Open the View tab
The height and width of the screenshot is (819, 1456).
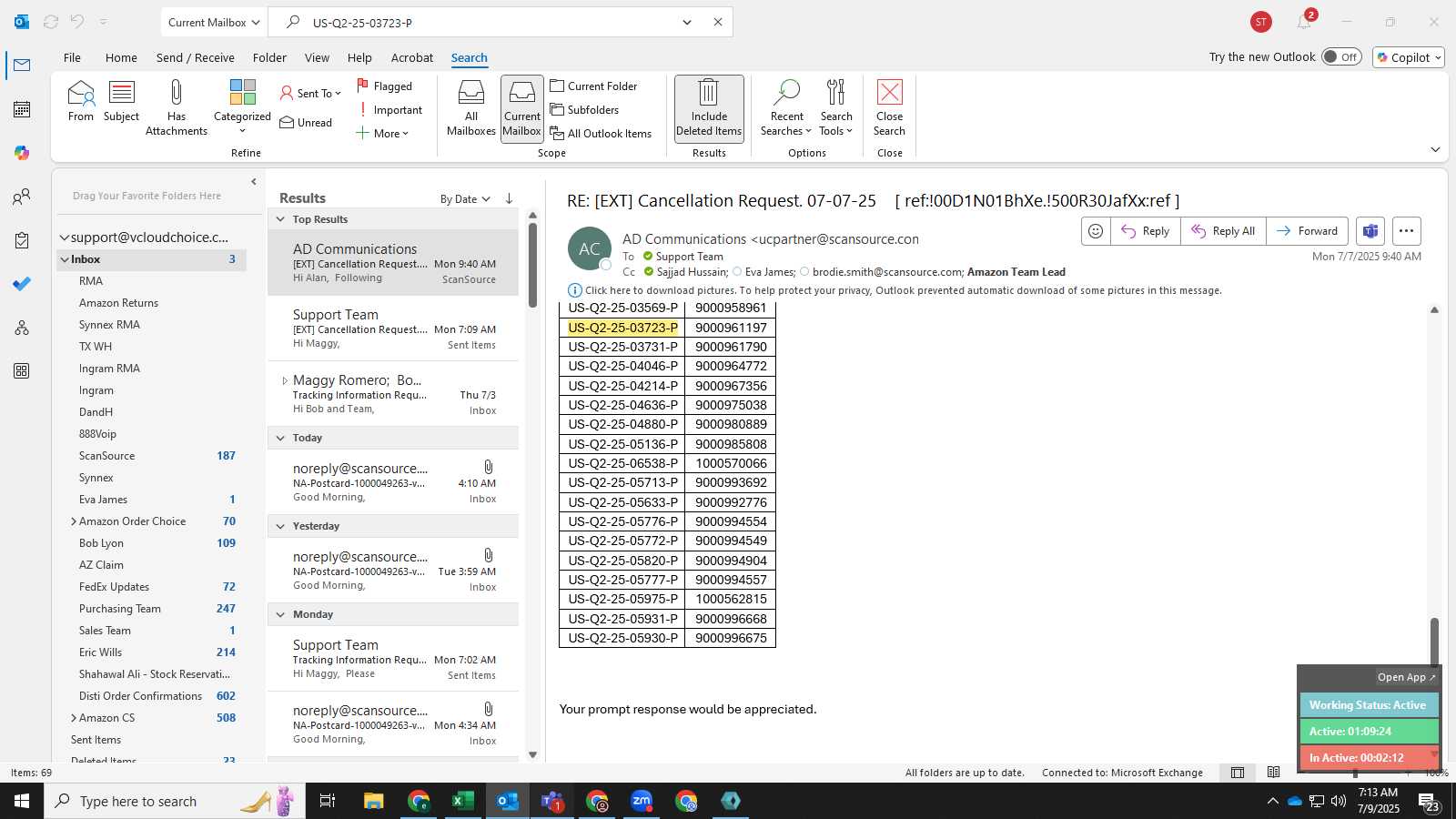click(317, 57)
